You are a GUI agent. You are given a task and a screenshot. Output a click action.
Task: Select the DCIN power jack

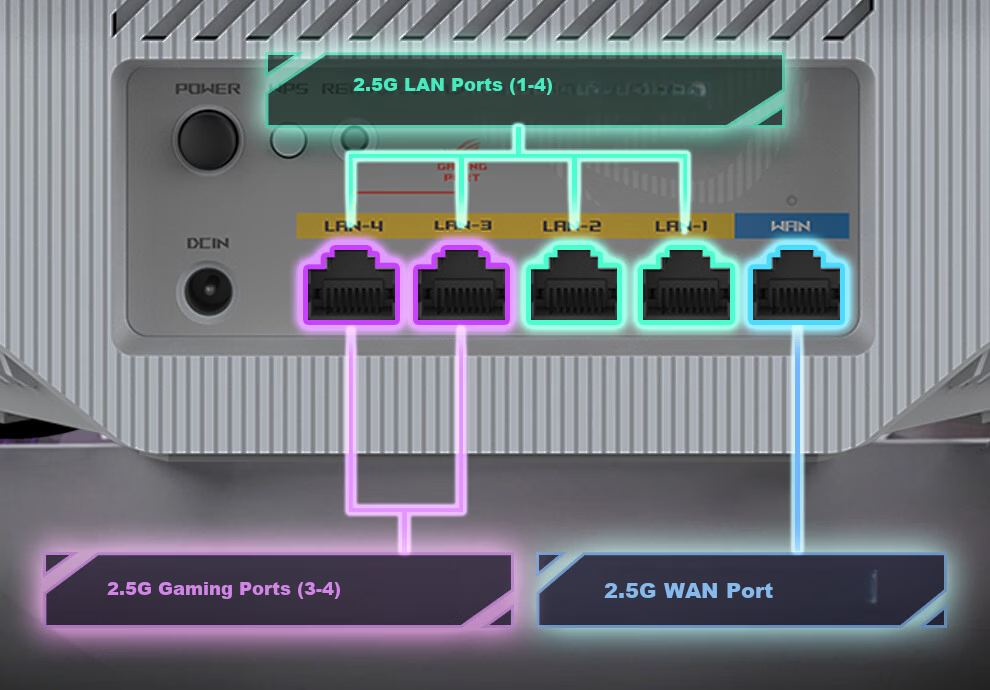point(208,291)
